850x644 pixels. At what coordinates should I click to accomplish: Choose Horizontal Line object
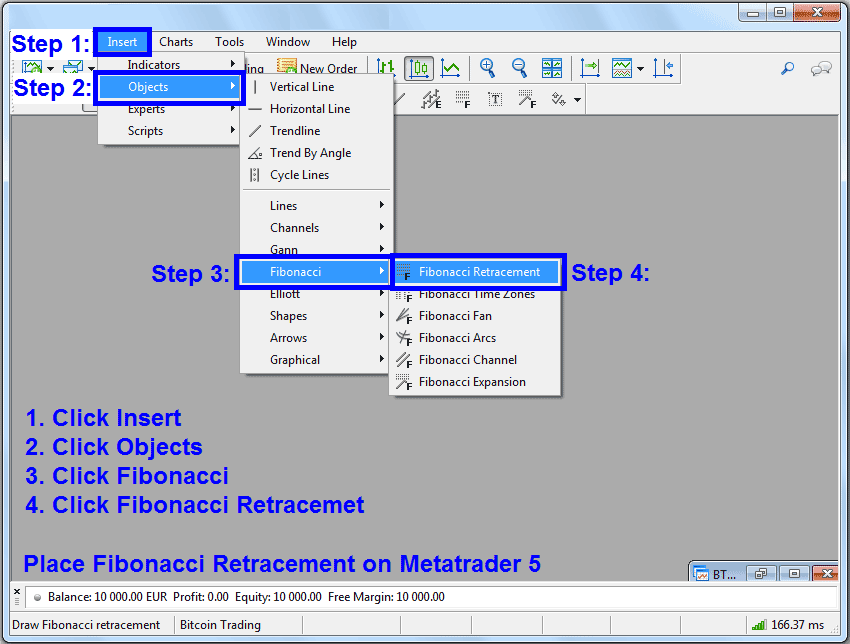click(x=317, y=108)
